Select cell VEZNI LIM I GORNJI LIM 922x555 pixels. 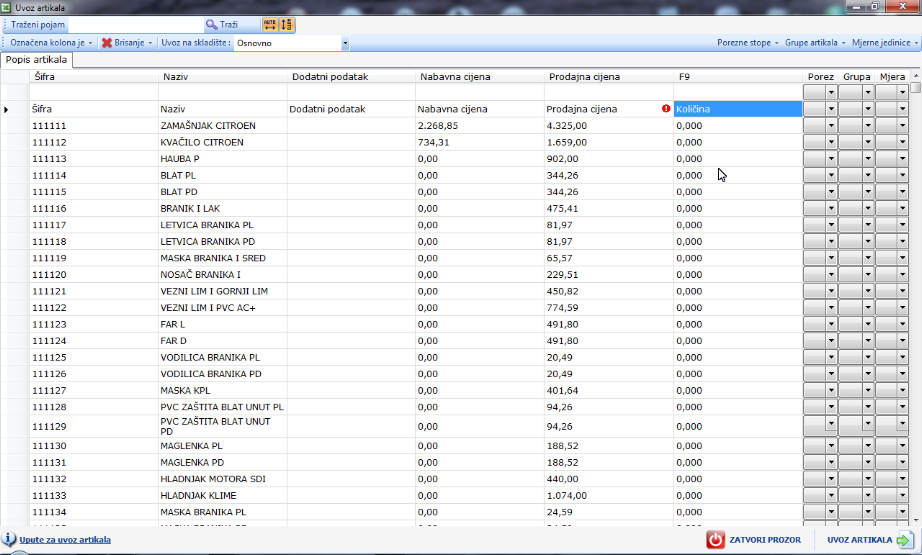pos(223,291)
